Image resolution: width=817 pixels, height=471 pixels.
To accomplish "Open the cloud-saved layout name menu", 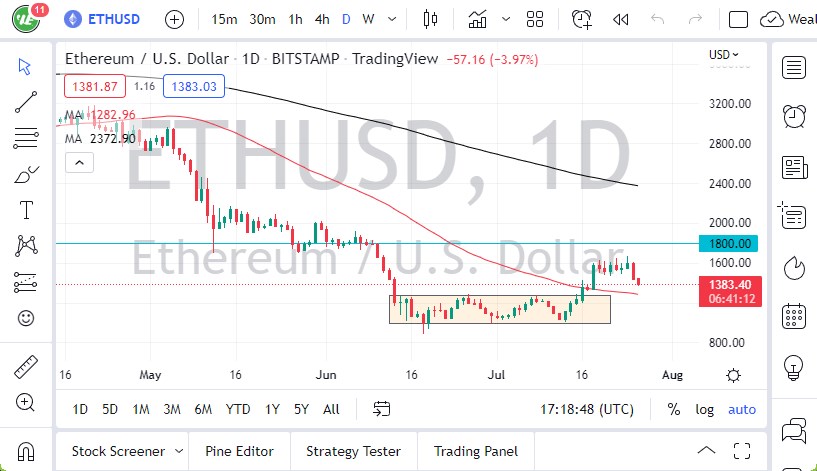I will pos(788,20).
